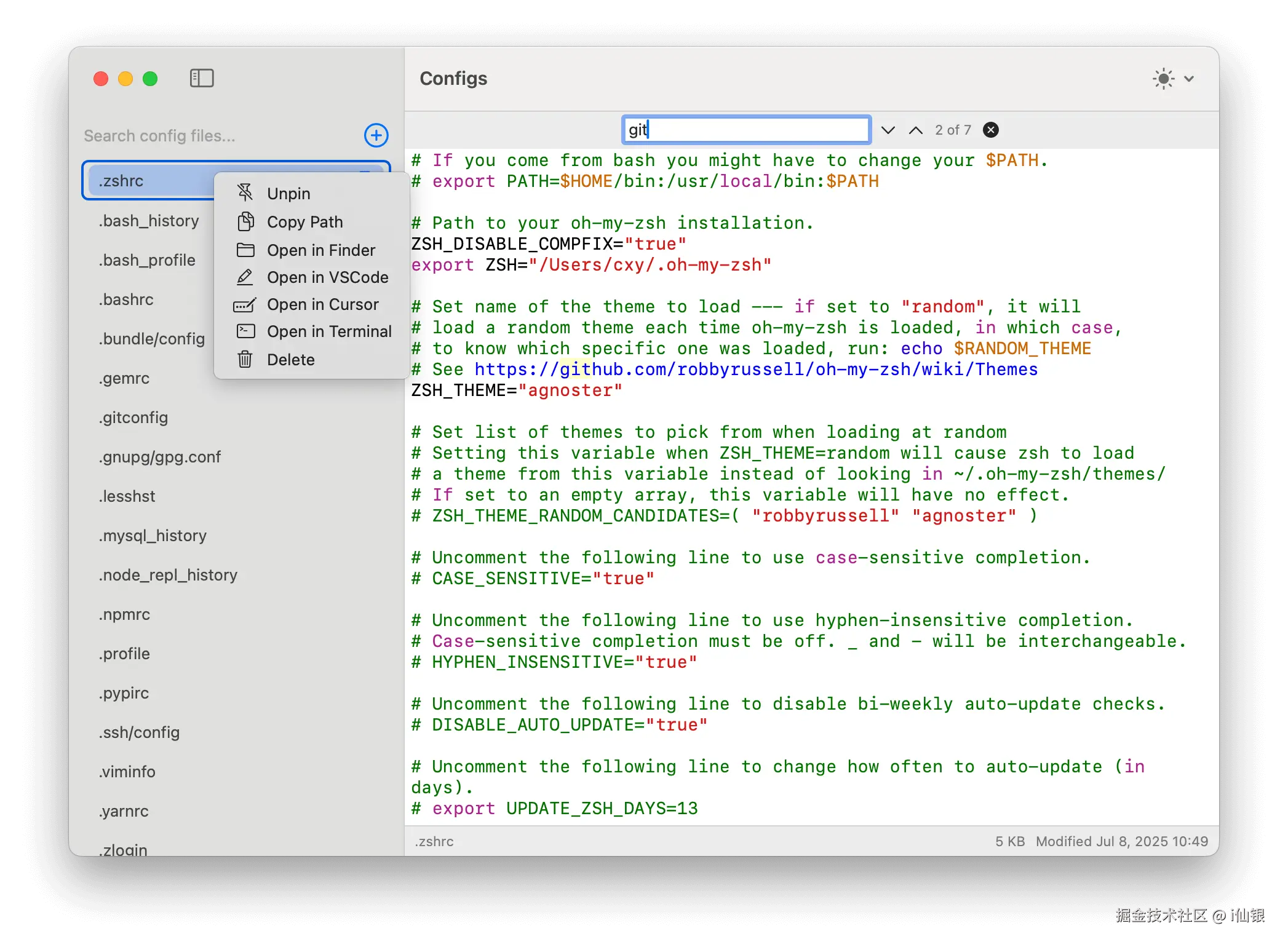Expand the appearance mode dropdown chevron
This screenshot has width=1288, height=947.
(x=1188, y=79)
